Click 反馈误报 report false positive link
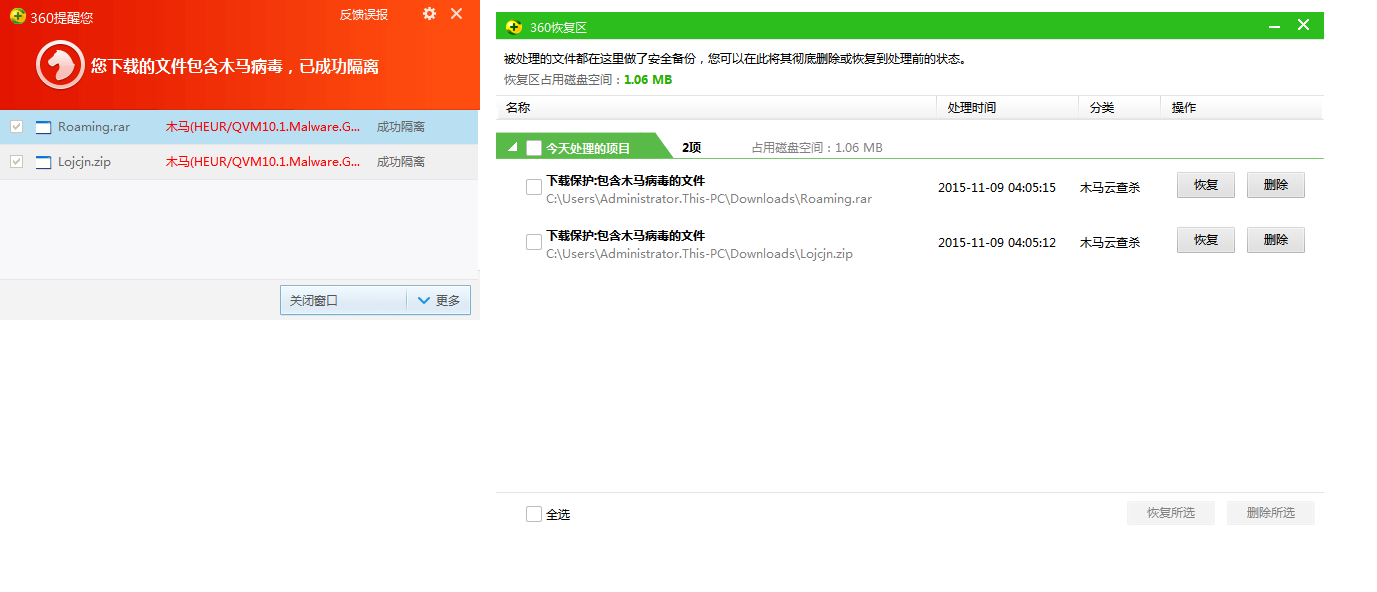1377x592 pixels. (x=364, y=14)
